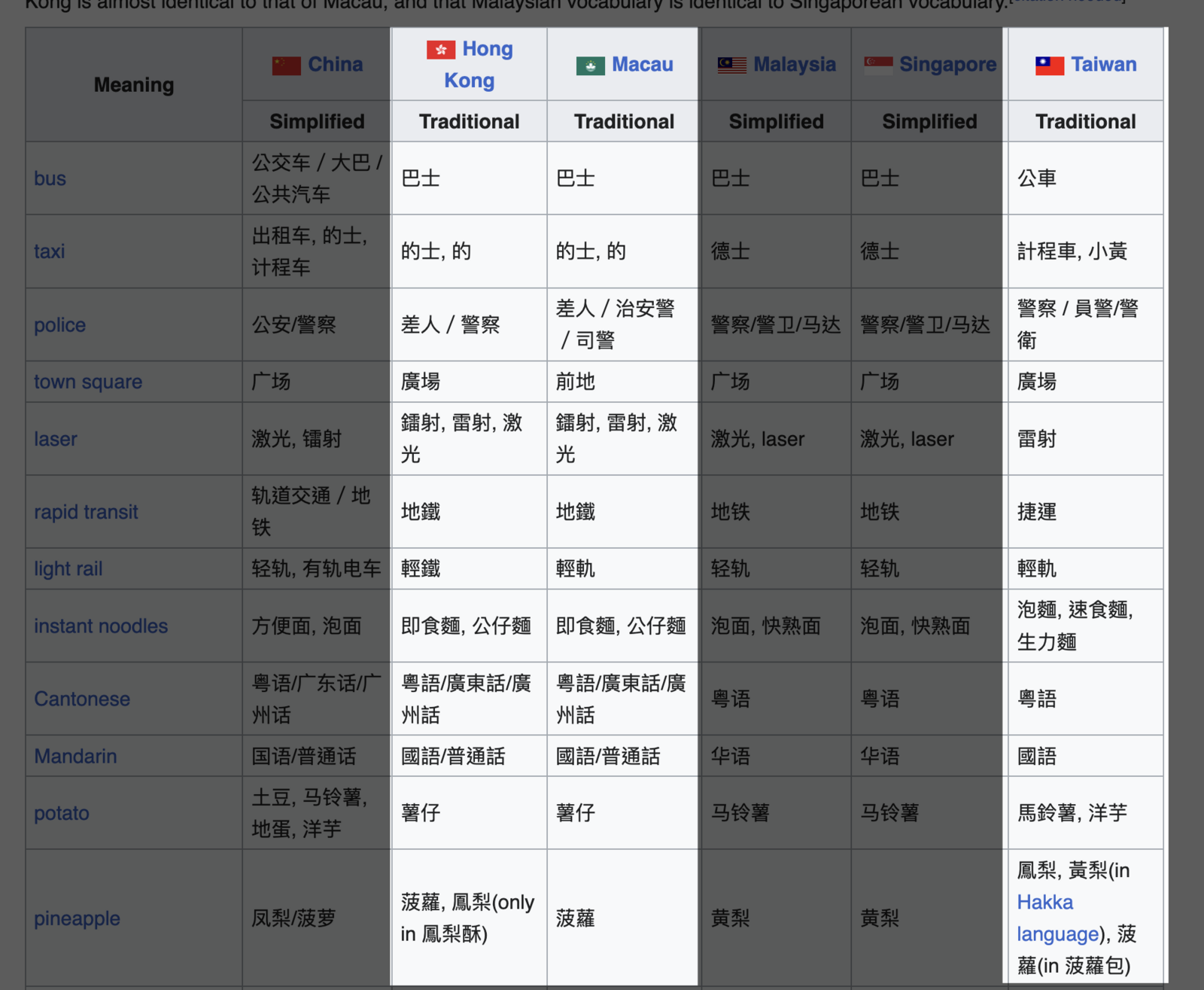Follow the taxi link in Meaning column
The width and height of the screenshot is (1204, 990).
pos(50,251)
